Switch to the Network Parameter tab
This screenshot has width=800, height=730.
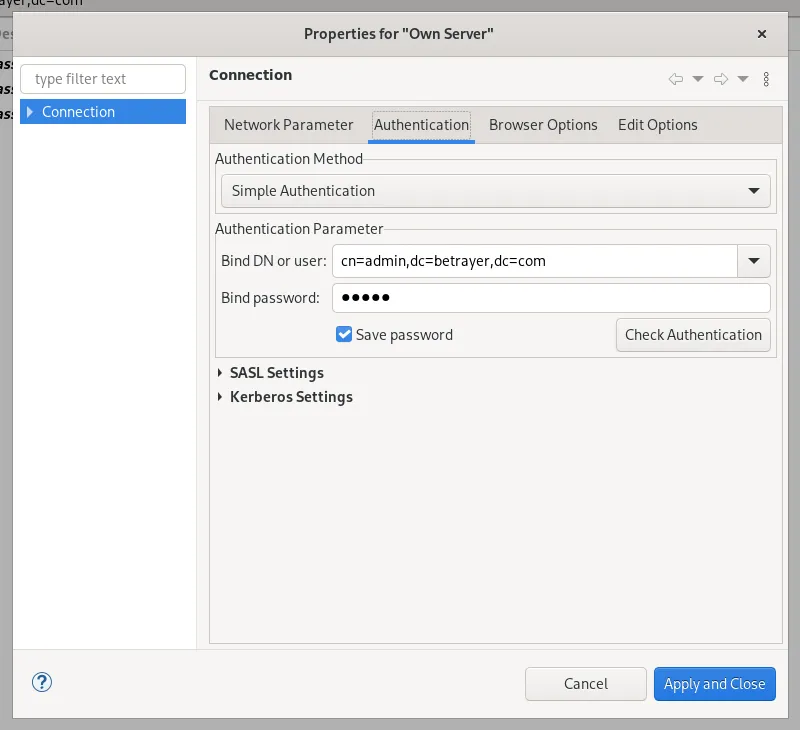click(x=287, y=125)
